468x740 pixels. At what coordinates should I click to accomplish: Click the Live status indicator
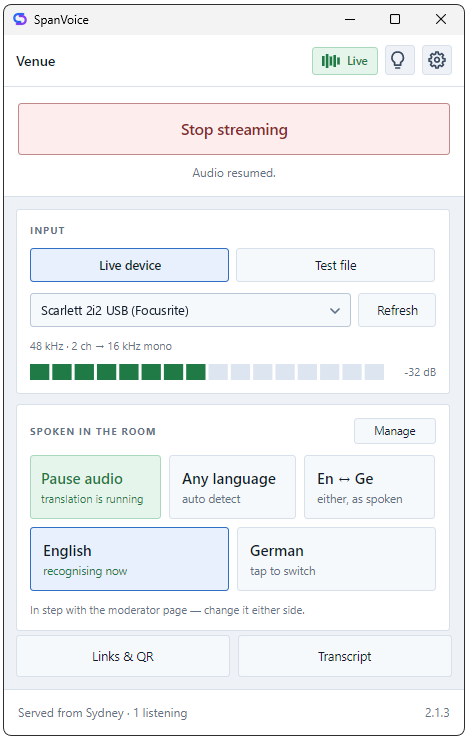(345, 61)
